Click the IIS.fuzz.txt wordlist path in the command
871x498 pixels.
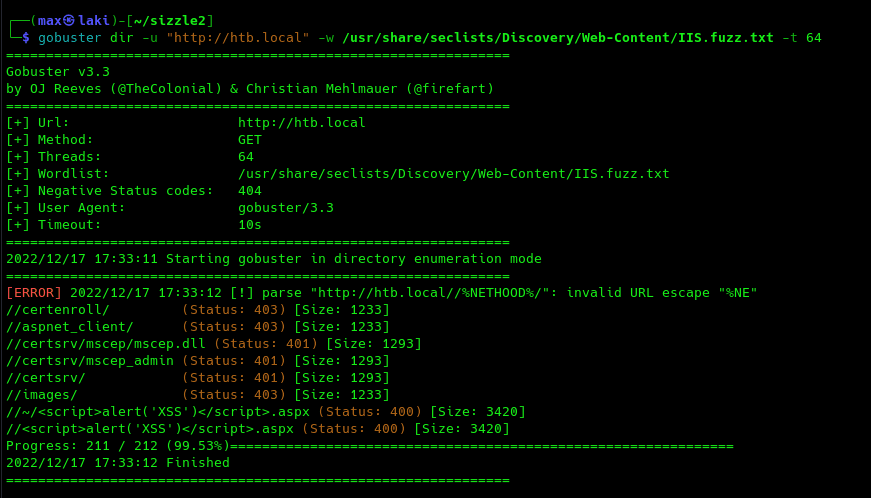[558, 38]
